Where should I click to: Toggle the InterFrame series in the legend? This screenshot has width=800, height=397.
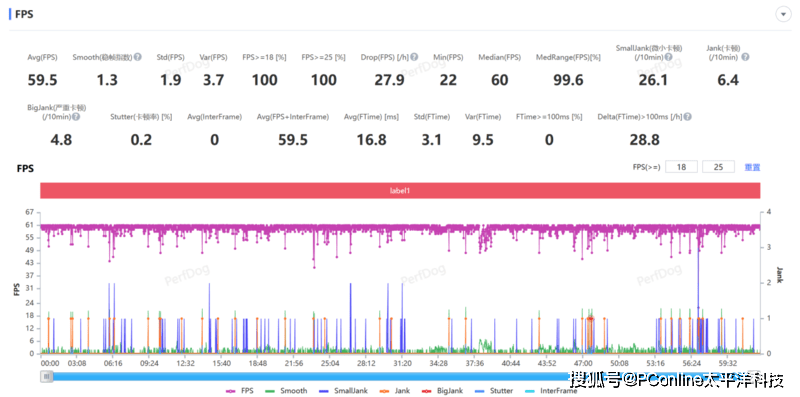tap(550, 391)
